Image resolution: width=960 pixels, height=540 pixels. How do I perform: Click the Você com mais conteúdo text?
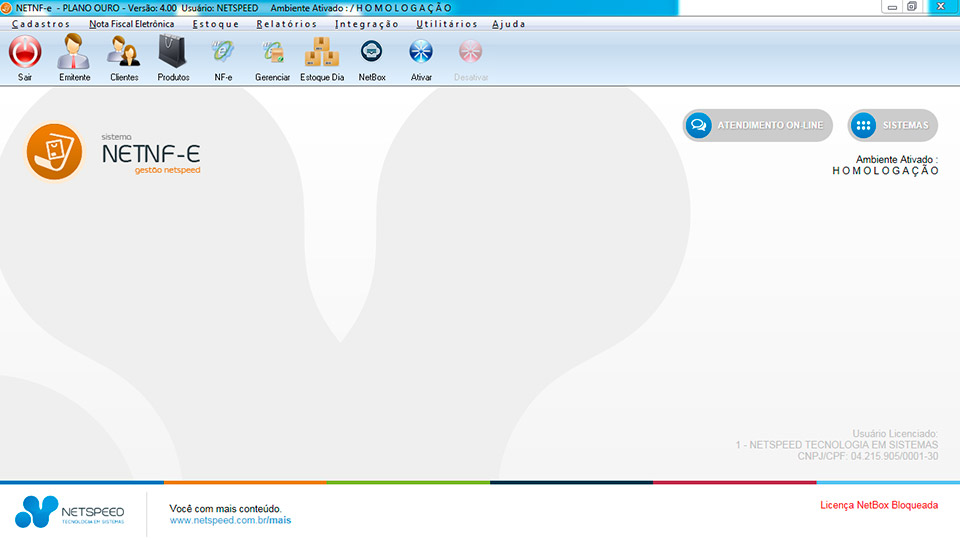coord(225,509)
